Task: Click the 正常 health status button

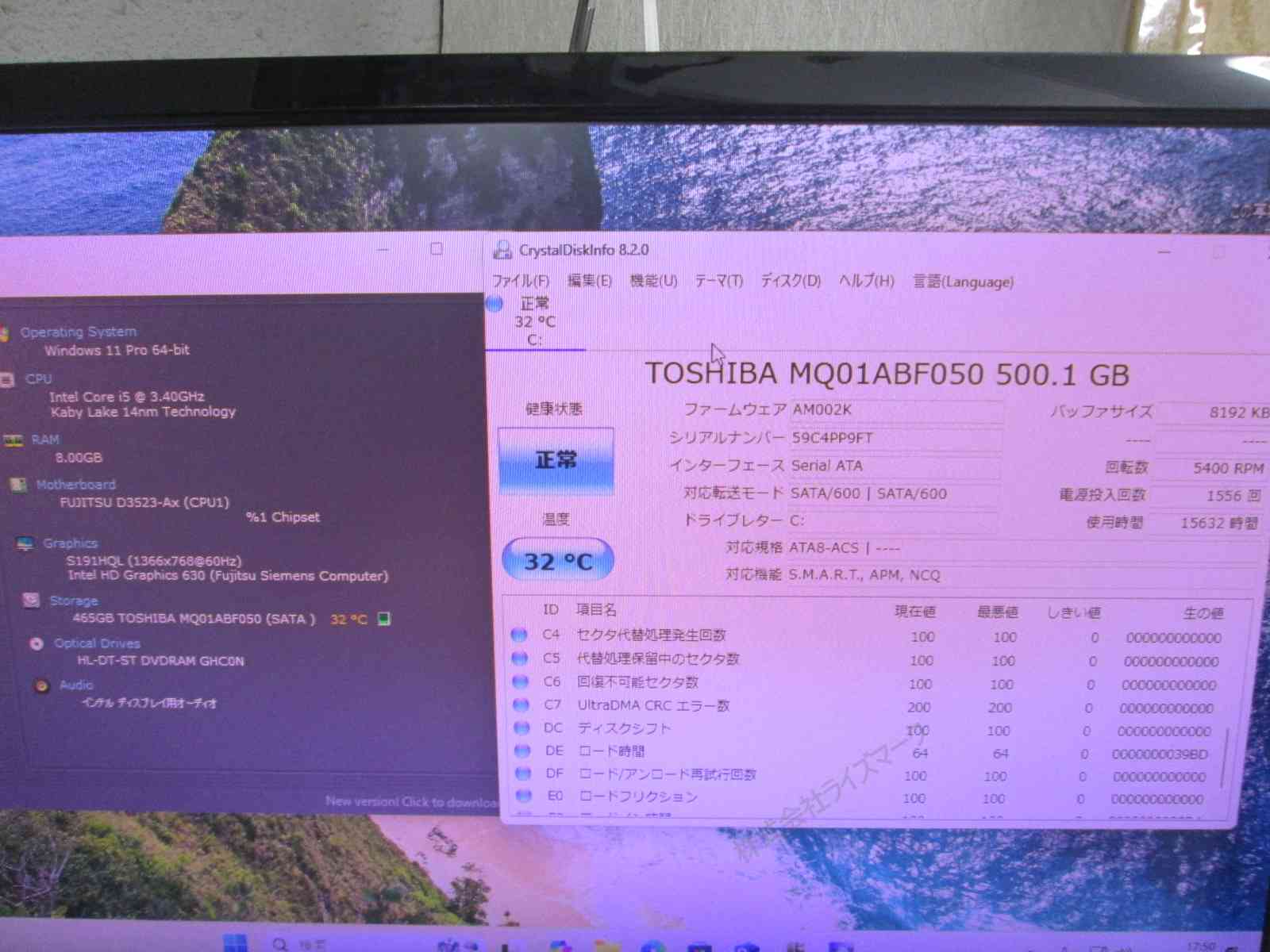Action: click(556, 461)
